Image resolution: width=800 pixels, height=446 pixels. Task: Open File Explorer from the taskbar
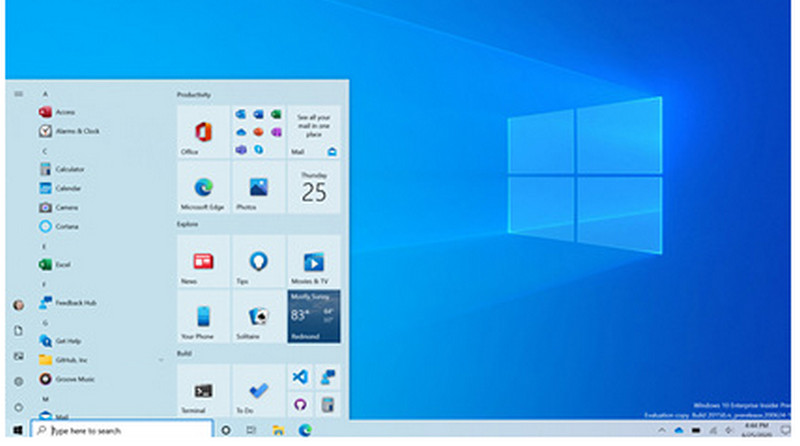point(278,430)
